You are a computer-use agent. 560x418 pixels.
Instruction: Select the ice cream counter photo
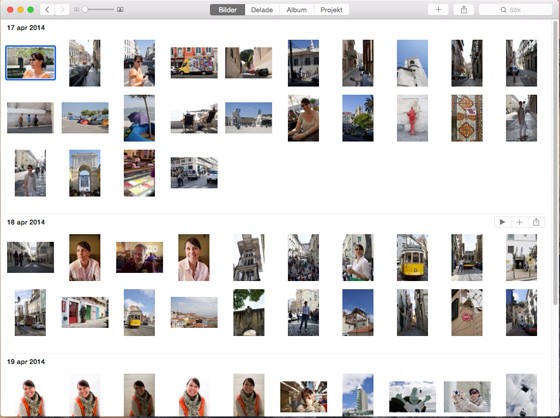click(139, 173)
